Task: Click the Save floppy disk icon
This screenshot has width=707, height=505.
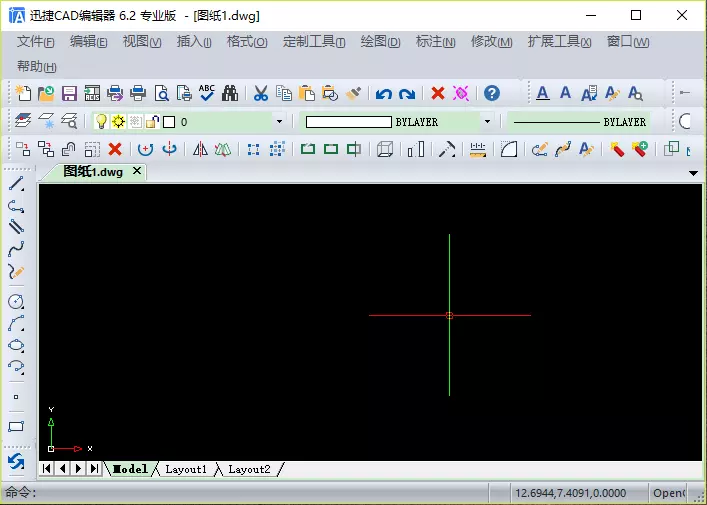Action: pyautogui.click(x=69, y=93)
